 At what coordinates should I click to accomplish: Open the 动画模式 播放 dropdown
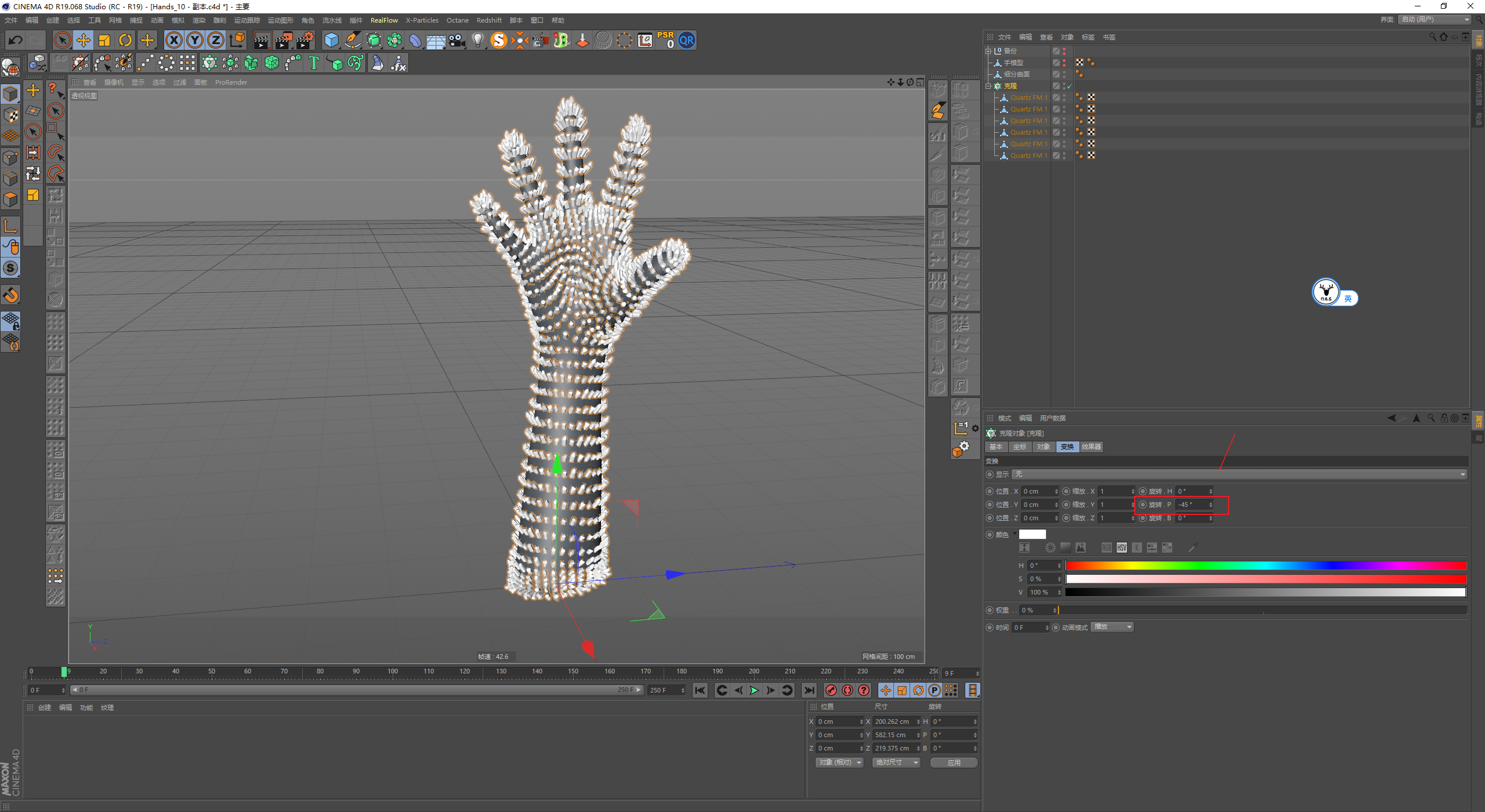1113,627
